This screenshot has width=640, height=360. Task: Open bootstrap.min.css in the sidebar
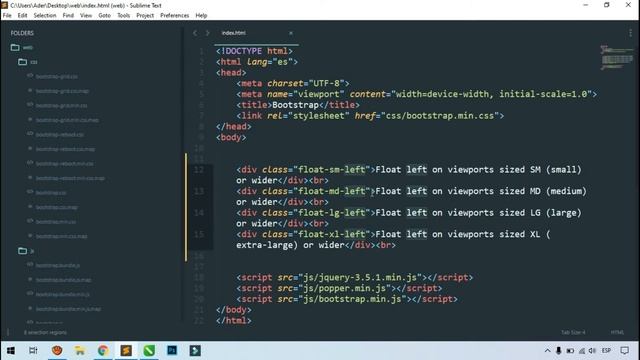(x=56, y=222)
